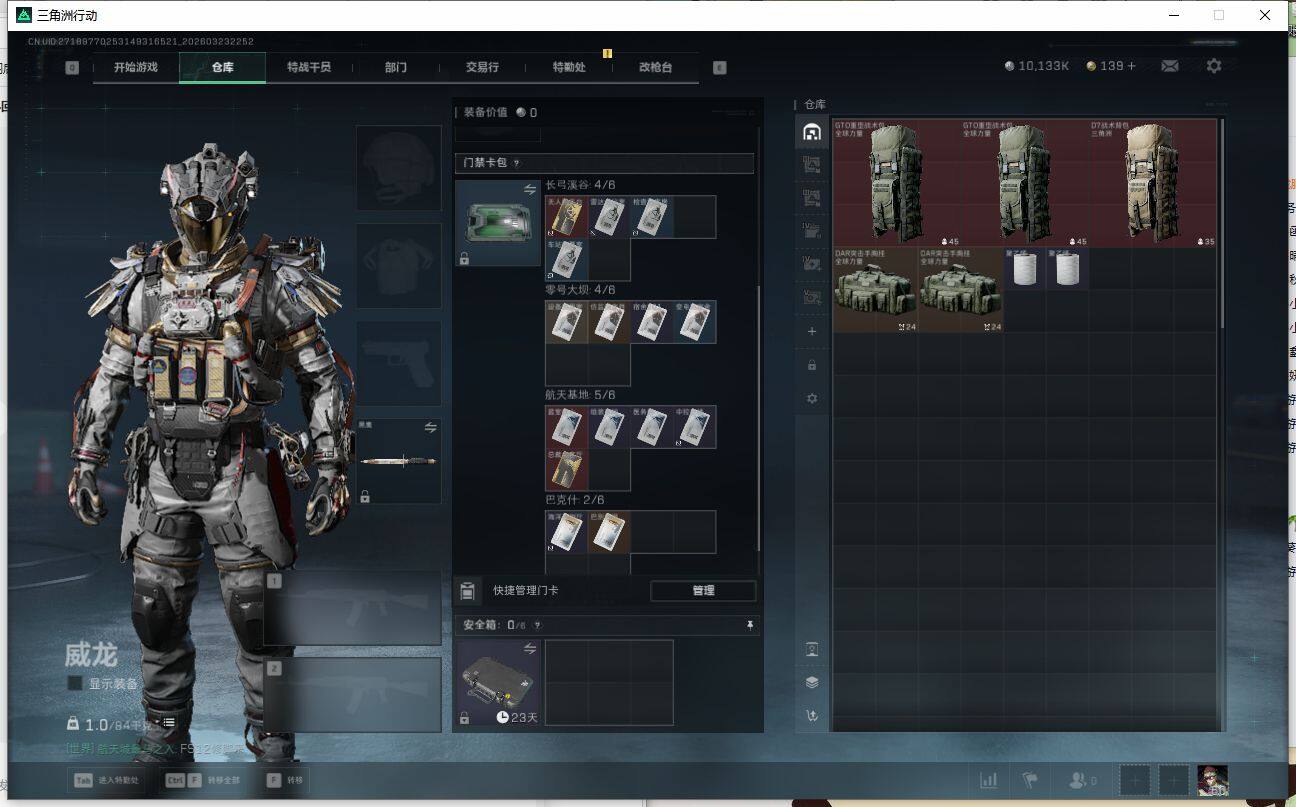Select the second white roll item

tap(1067, 269)
